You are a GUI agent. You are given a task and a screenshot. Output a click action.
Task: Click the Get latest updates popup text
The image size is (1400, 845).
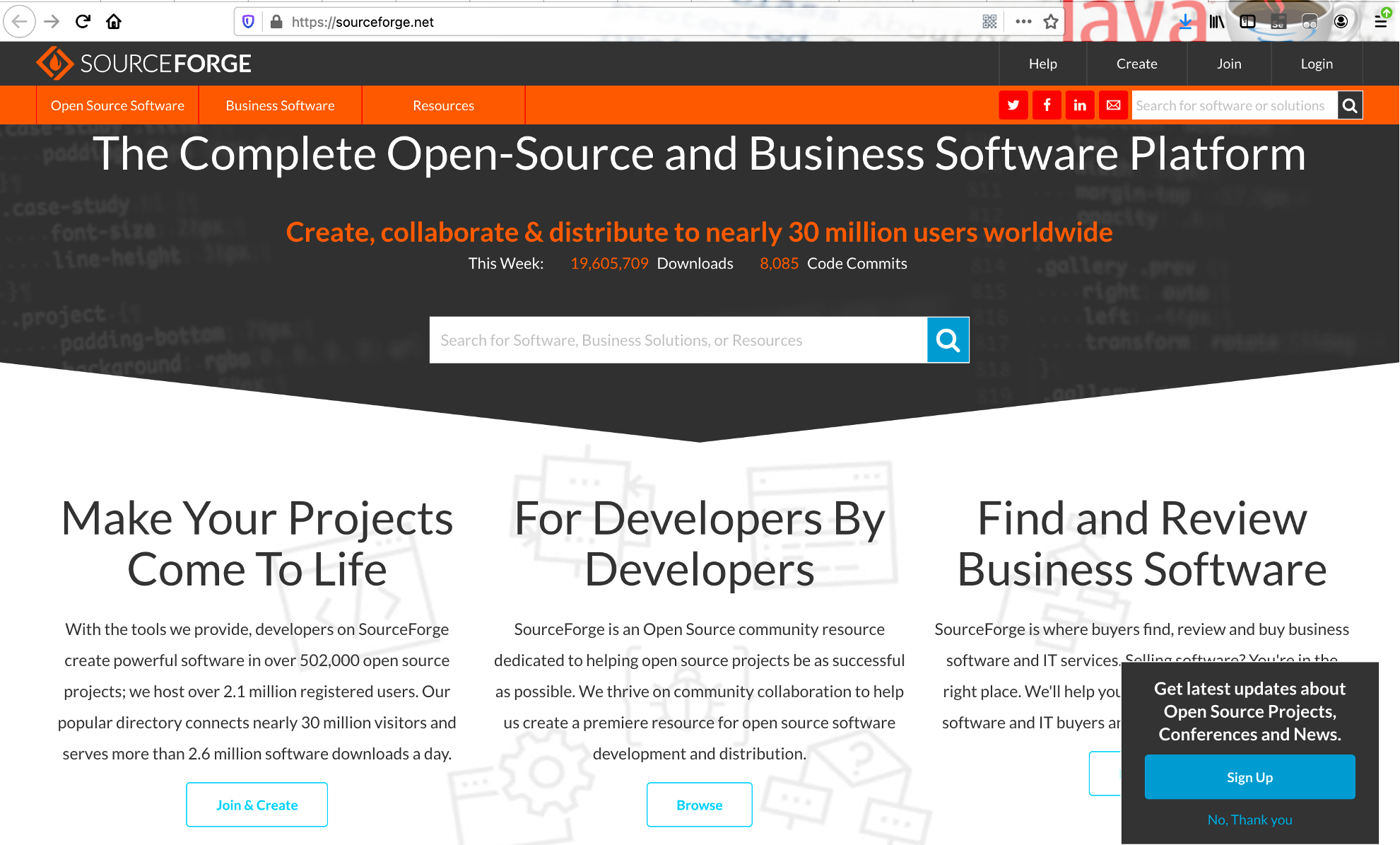1249,711
